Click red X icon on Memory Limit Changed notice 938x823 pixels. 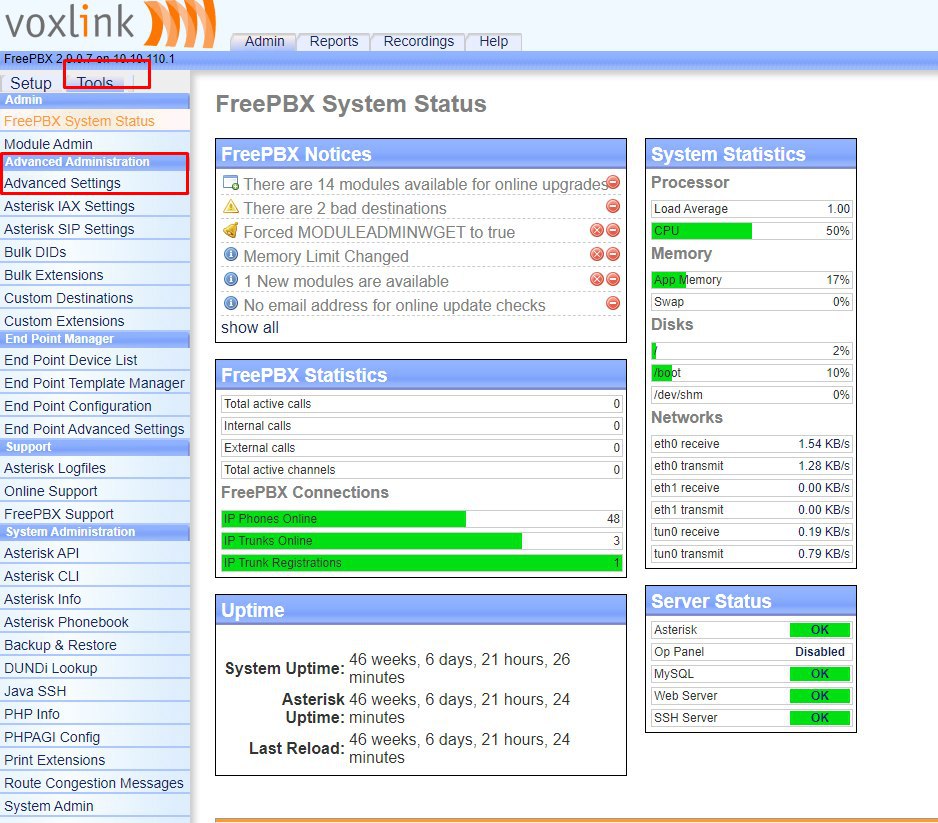tap(596, 254)
